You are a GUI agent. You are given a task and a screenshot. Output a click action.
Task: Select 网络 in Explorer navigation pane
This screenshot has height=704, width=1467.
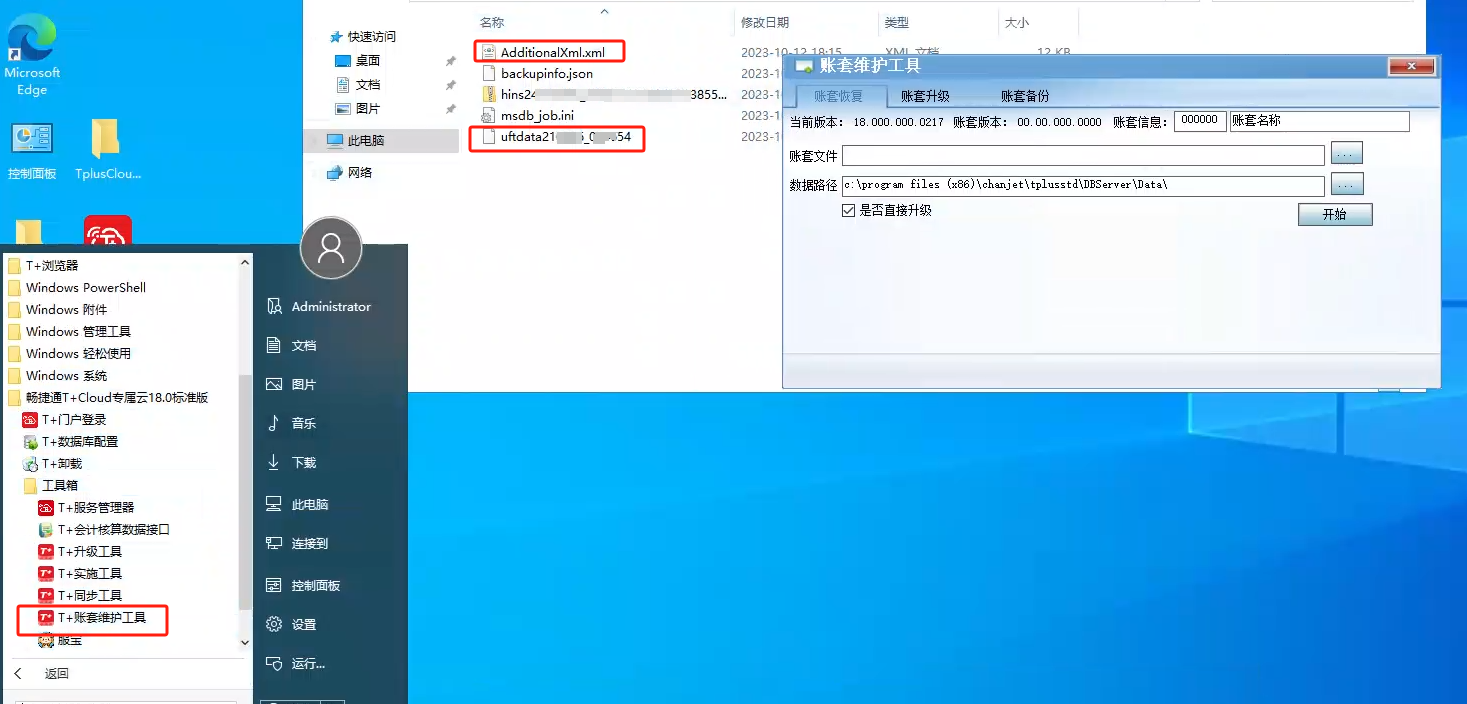360,173
